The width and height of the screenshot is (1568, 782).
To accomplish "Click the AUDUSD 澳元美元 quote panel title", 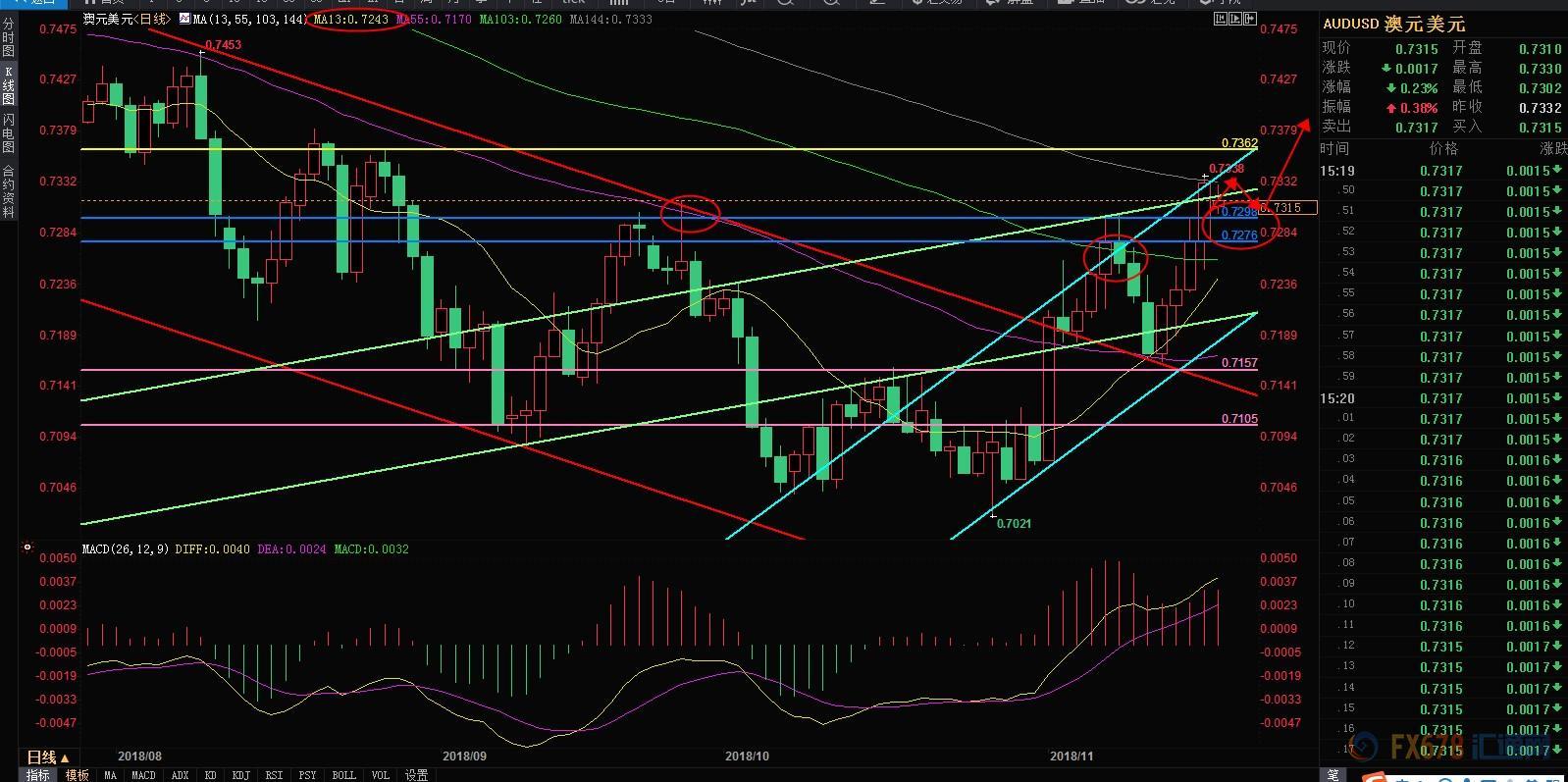I will coord(1393,24).
